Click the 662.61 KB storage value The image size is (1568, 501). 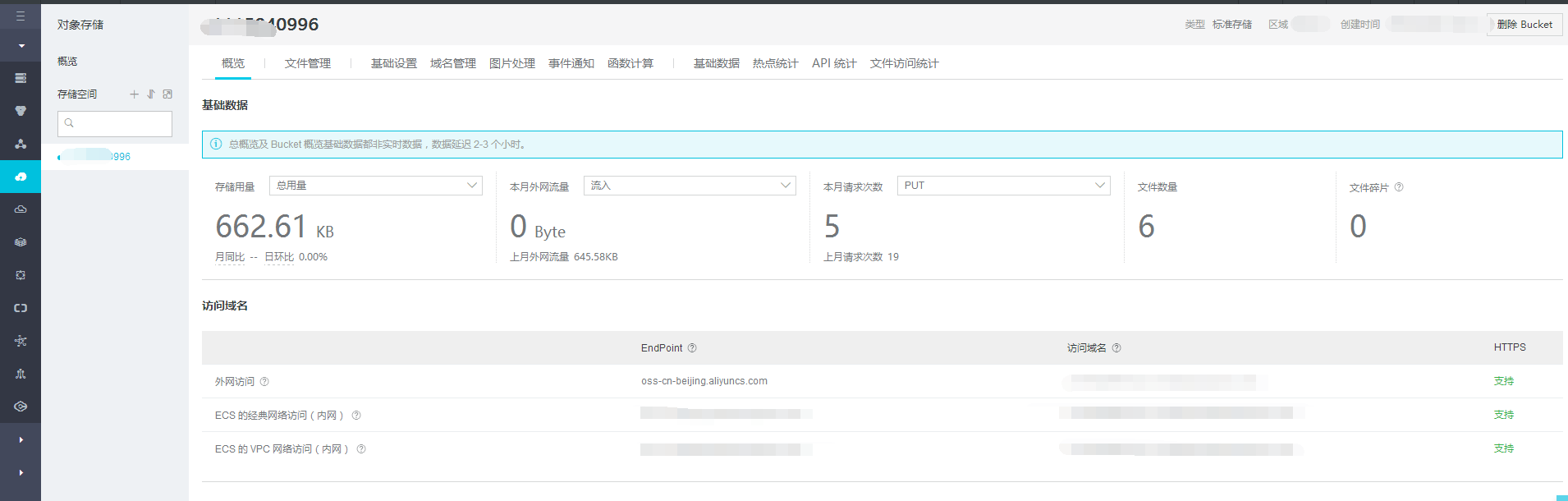pyautogui.click(x=274, y=227)
